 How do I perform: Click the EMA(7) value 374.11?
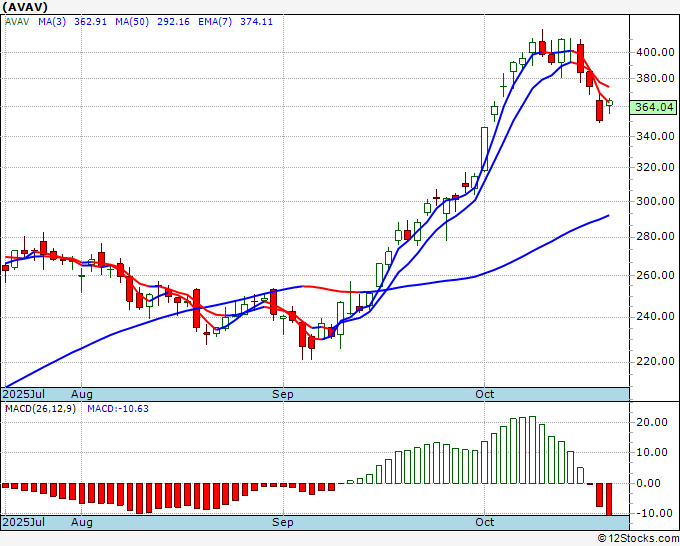[256, 22]
